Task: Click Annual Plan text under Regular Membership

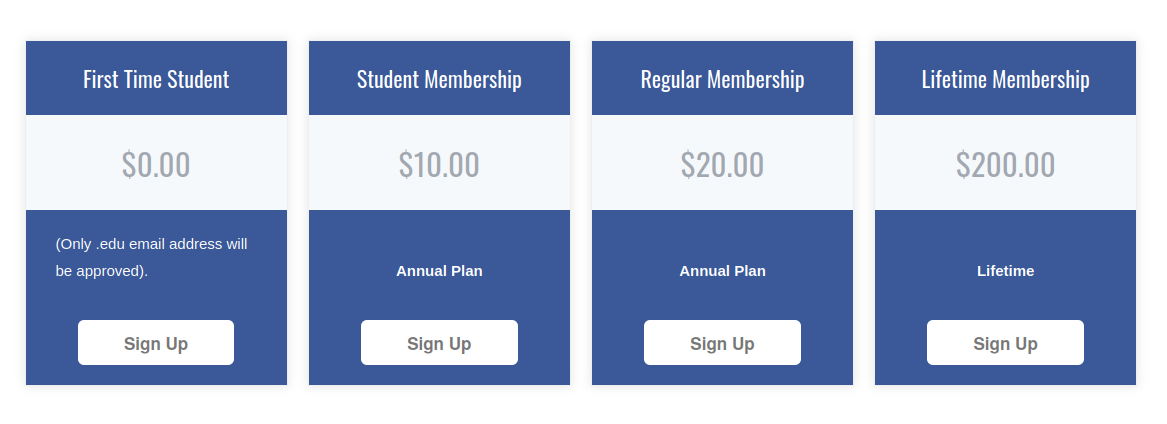Action: [722, 271]
